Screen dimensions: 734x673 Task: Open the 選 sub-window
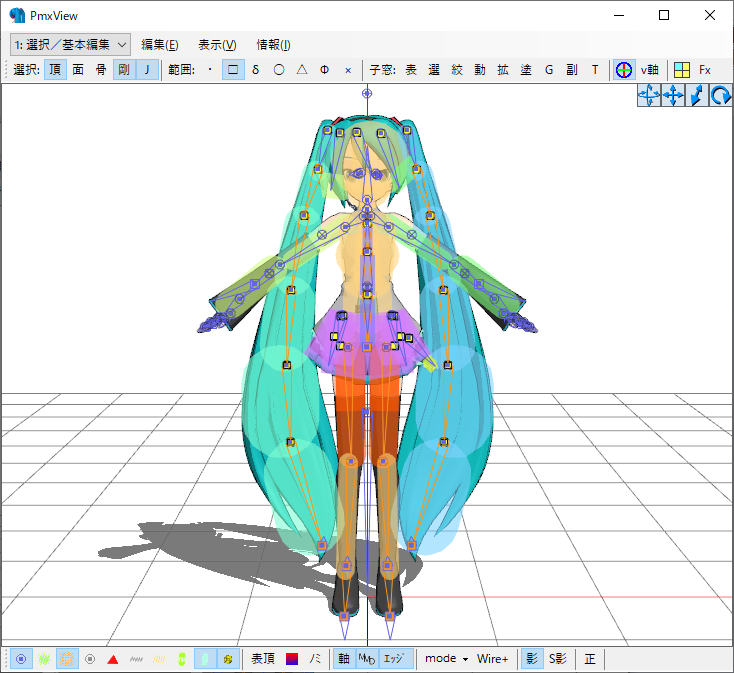coord(434,70)
